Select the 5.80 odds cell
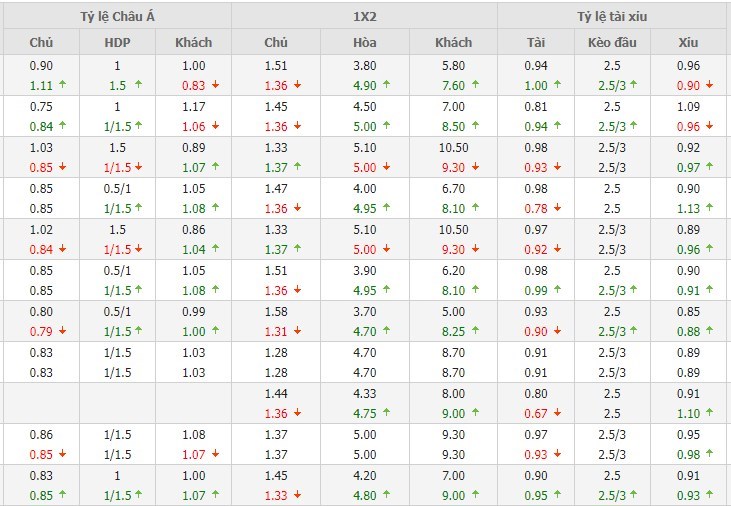The width and height of the screenshot is (731, 506). [x=453, y=66]
